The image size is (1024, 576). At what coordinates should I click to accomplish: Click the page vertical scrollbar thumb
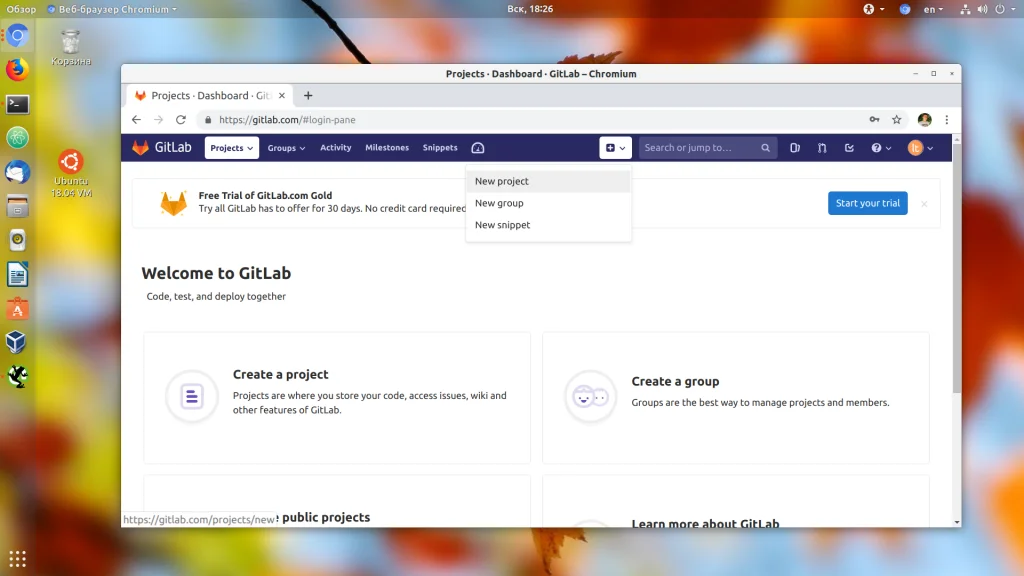[956, 268]
